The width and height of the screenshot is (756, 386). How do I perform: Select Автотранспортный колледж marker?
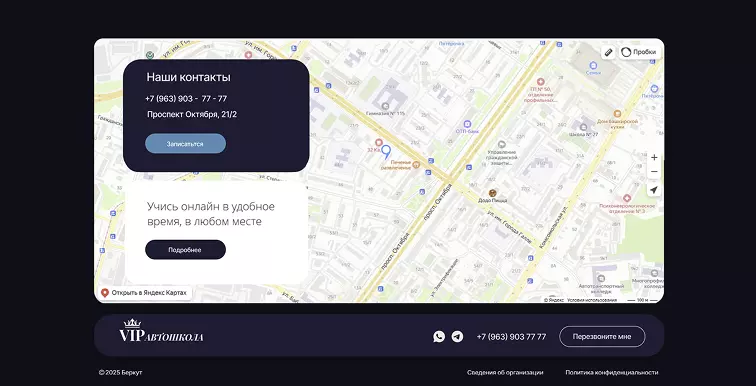[x=601, y=278]
